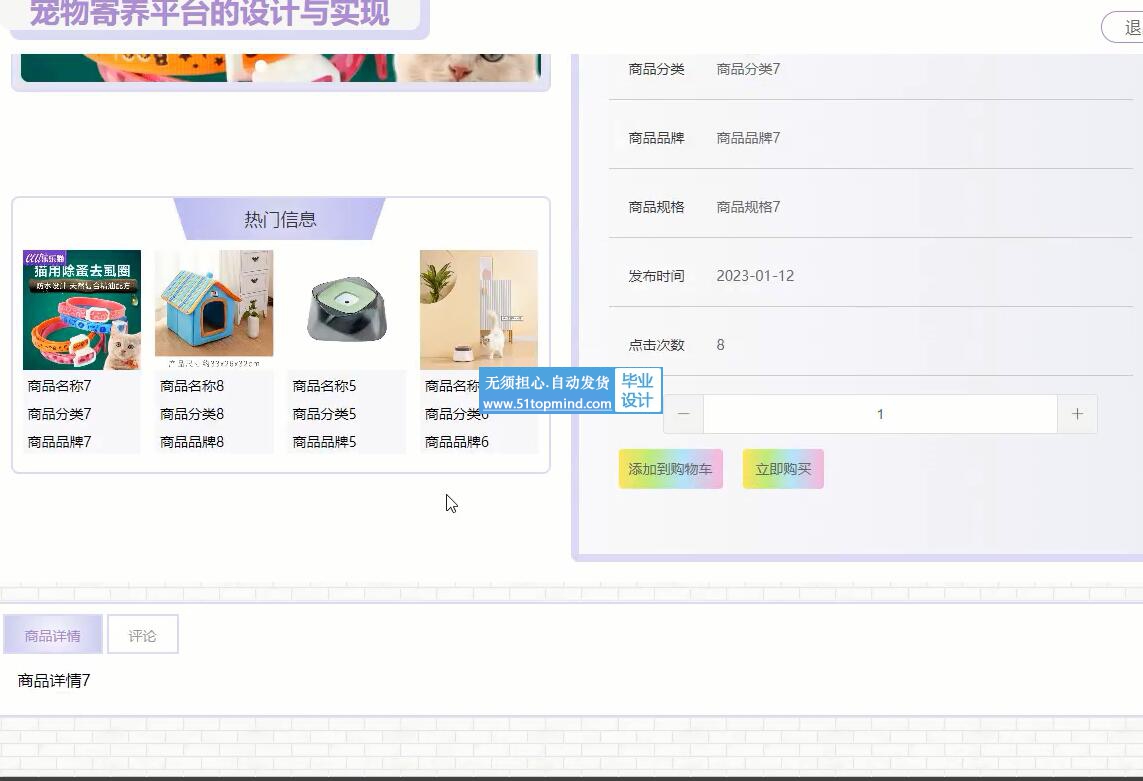Click the 商品名称8 label
1143x781 pixels.
point(192,386)
